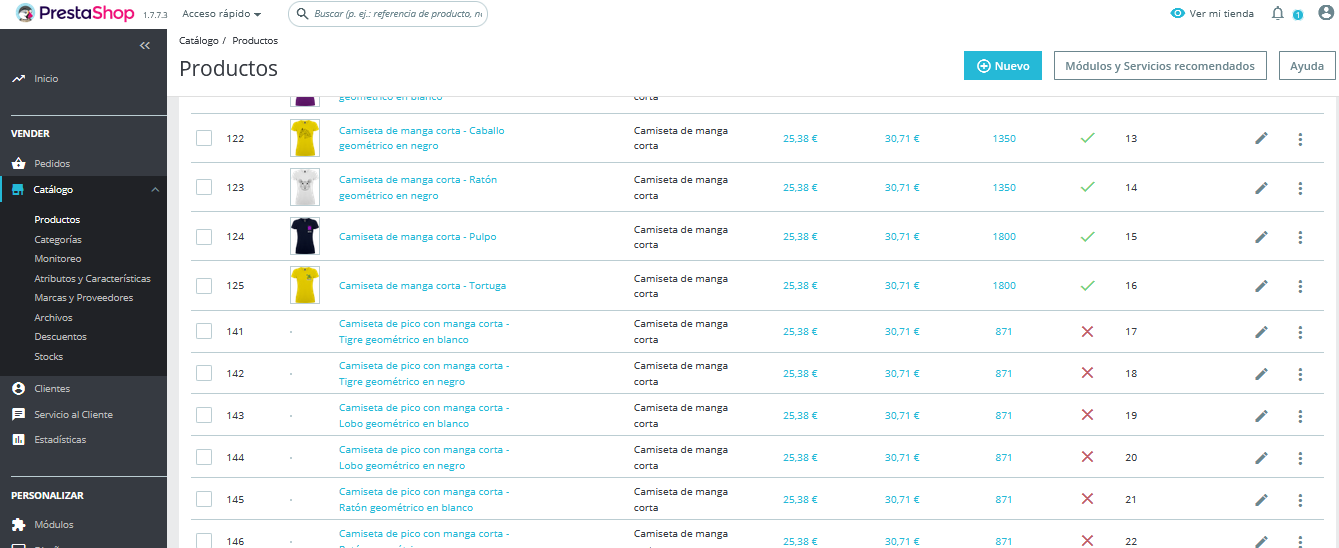Screen dimensions: 1339x548
Task: Open three-dot menu for product 144
Action: coord(1300,458)
